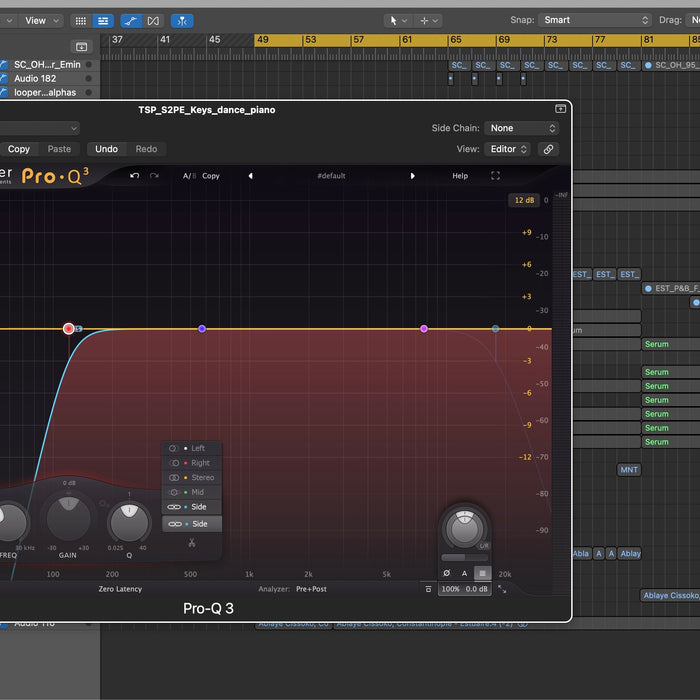This screenshot has width=700, height=700.
Task: Click the Paste button in plugin header
Action: pos(59,149)
